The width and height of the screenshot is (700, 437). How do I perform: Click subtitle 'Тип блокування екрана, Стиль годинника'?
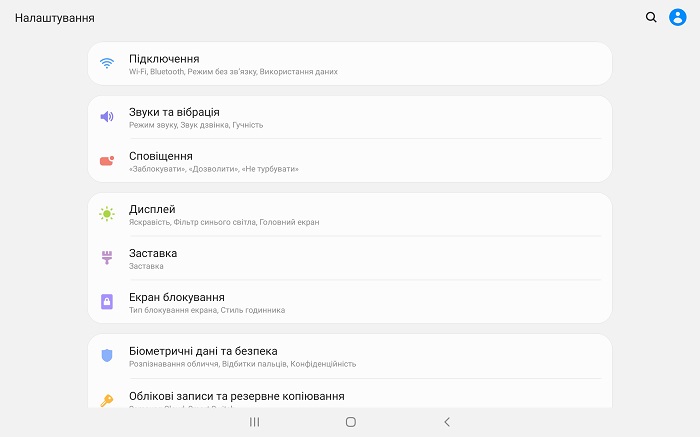[x=207, y=310]
